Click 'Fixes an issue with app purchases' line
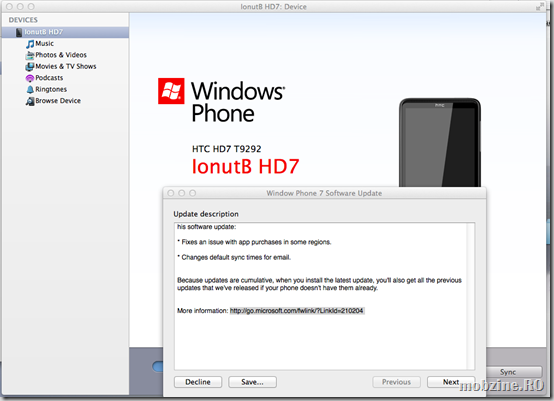 [x=254, y=242]
